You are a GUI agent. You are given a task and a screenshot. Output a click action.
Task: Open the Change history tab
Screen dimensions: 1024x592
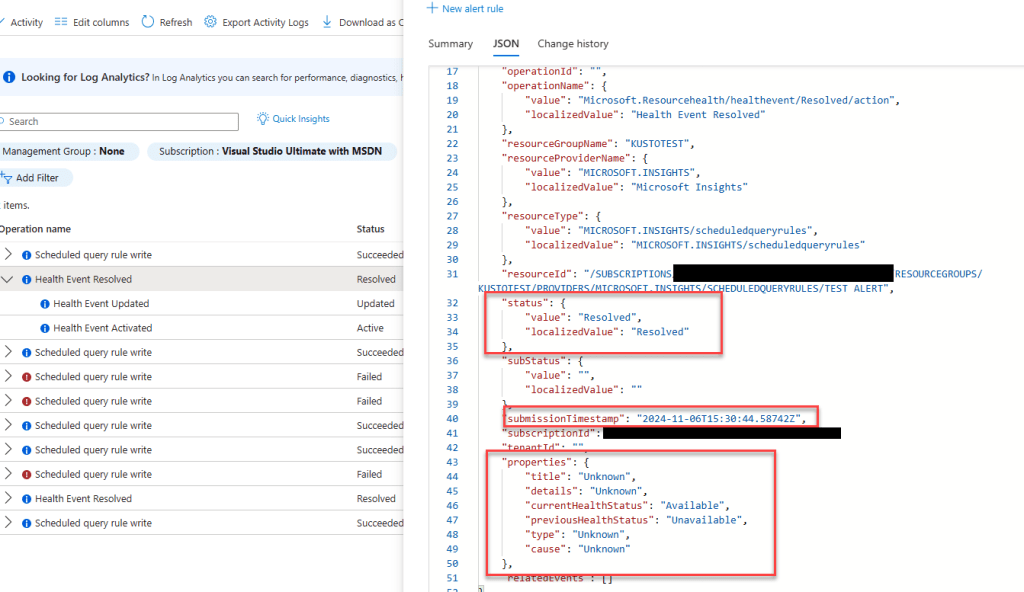point(572,44)
